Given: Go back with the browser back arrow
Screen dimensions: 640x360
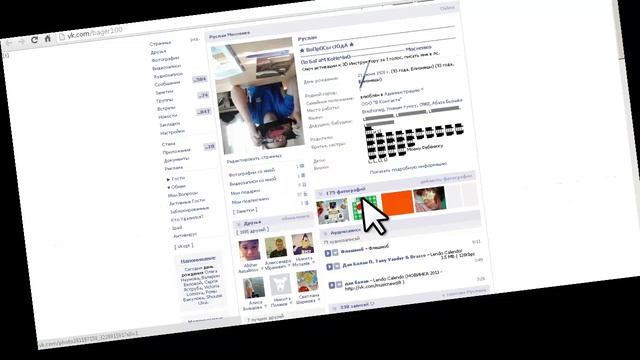Looking at the screenshot, I should click(x=9, y=42).
